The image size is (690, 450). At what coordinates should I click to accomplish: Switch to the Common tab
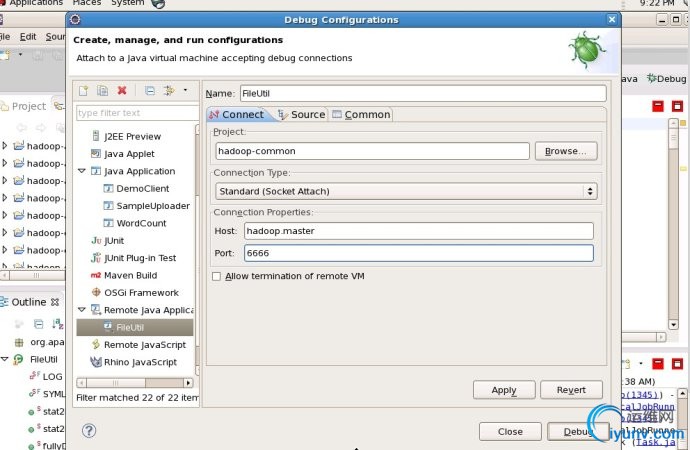(x=361, y=114)
